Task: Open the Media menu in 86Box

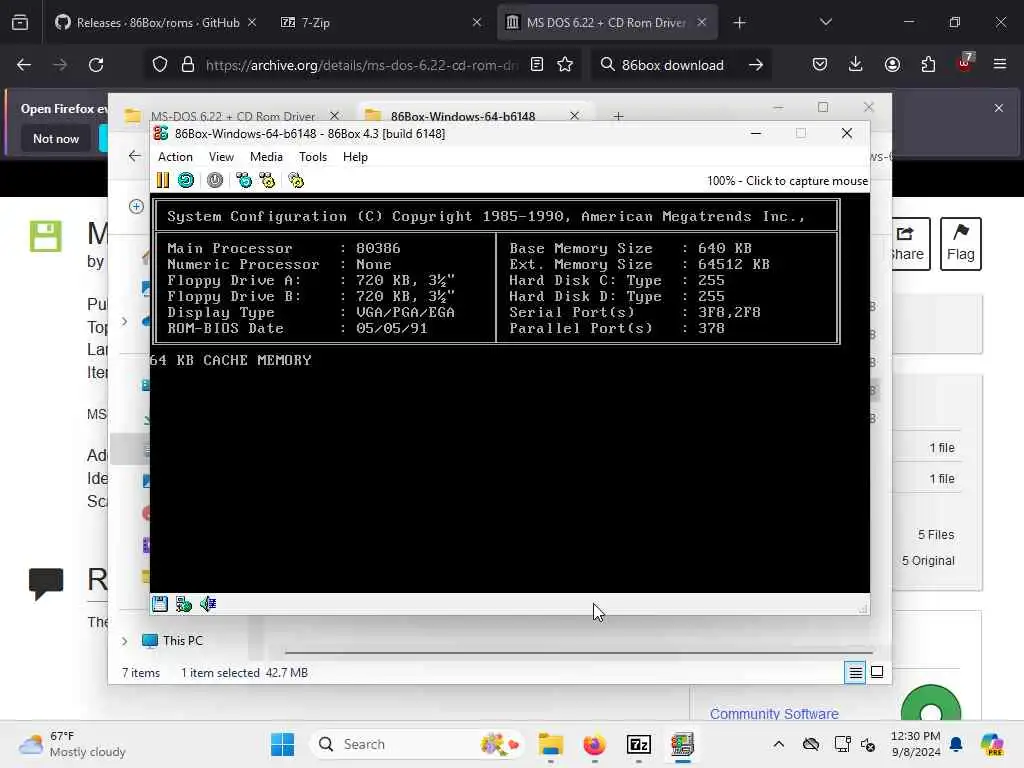Action: (x=266, y=157)
